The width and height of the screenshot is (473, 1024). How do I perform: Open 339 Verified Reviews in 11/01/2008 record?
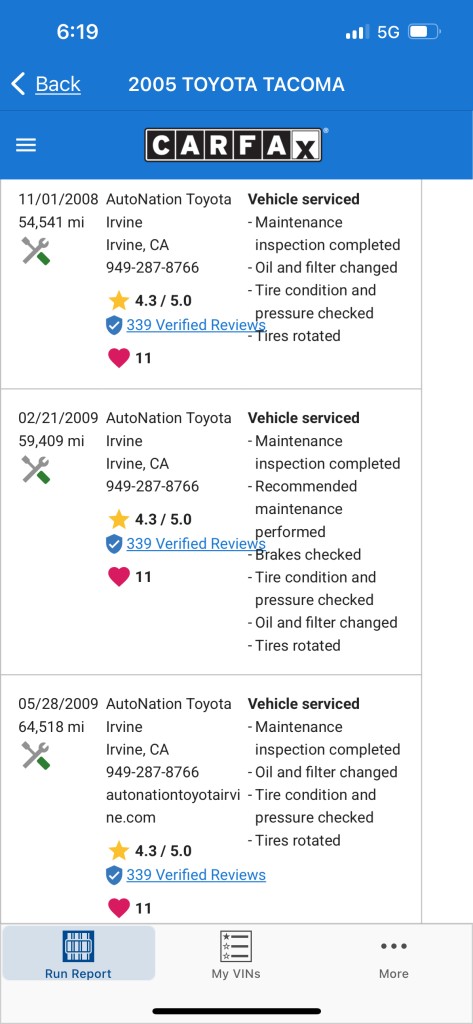[196, 325]
